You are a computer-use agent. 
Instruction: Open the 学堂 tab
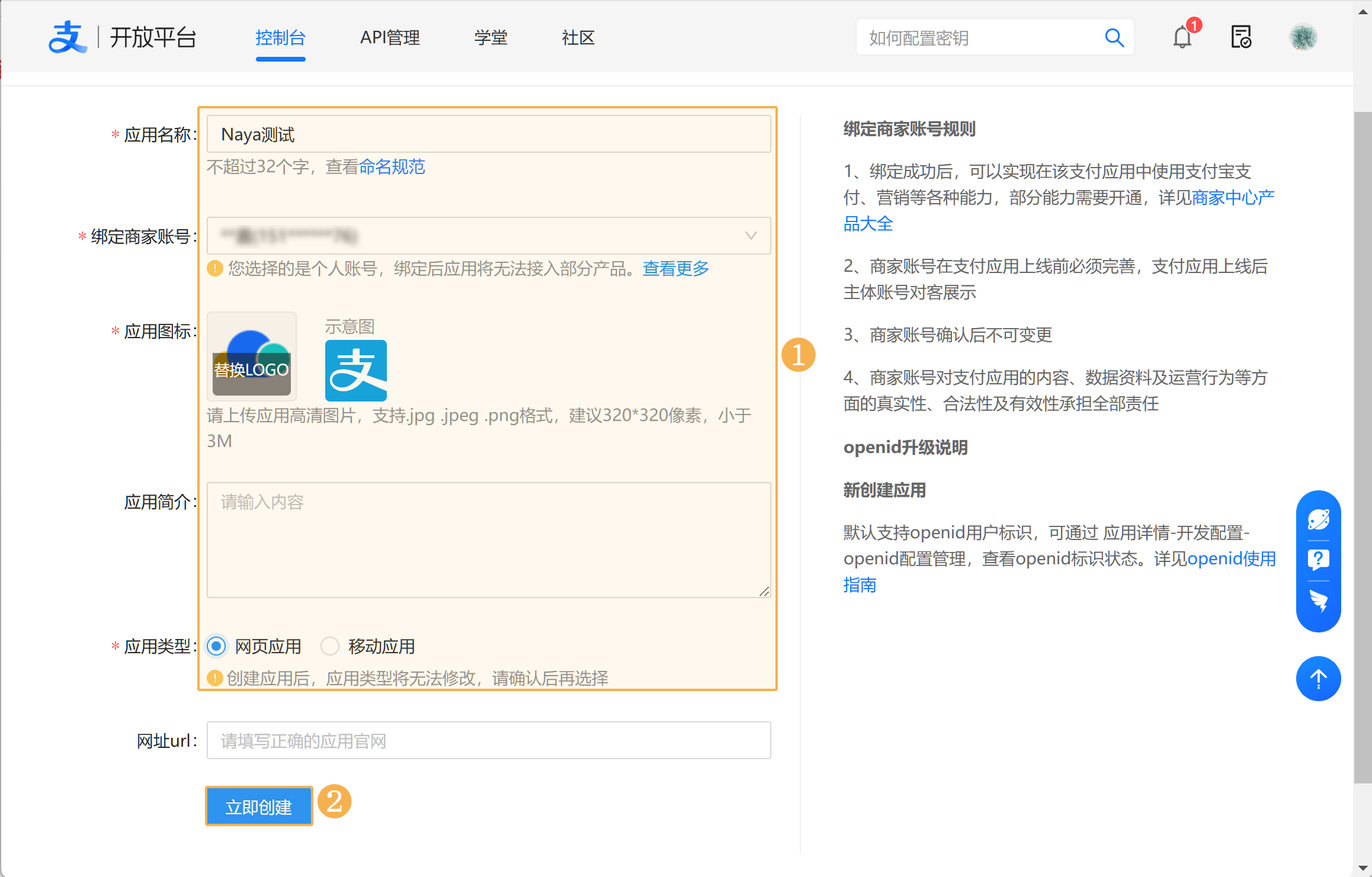(491, 38)
